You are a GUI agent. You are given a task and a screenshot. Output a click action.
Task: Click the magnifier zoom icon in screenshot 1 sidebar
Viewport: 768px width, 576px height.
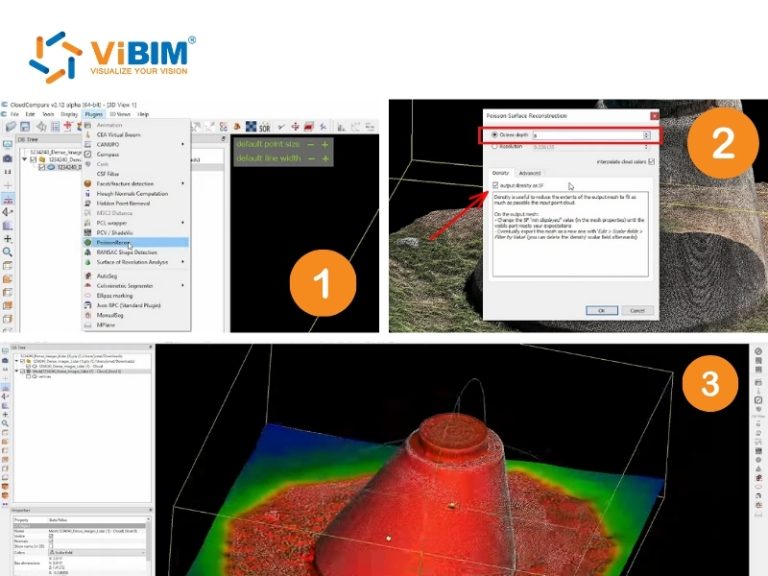click(7, 252)
